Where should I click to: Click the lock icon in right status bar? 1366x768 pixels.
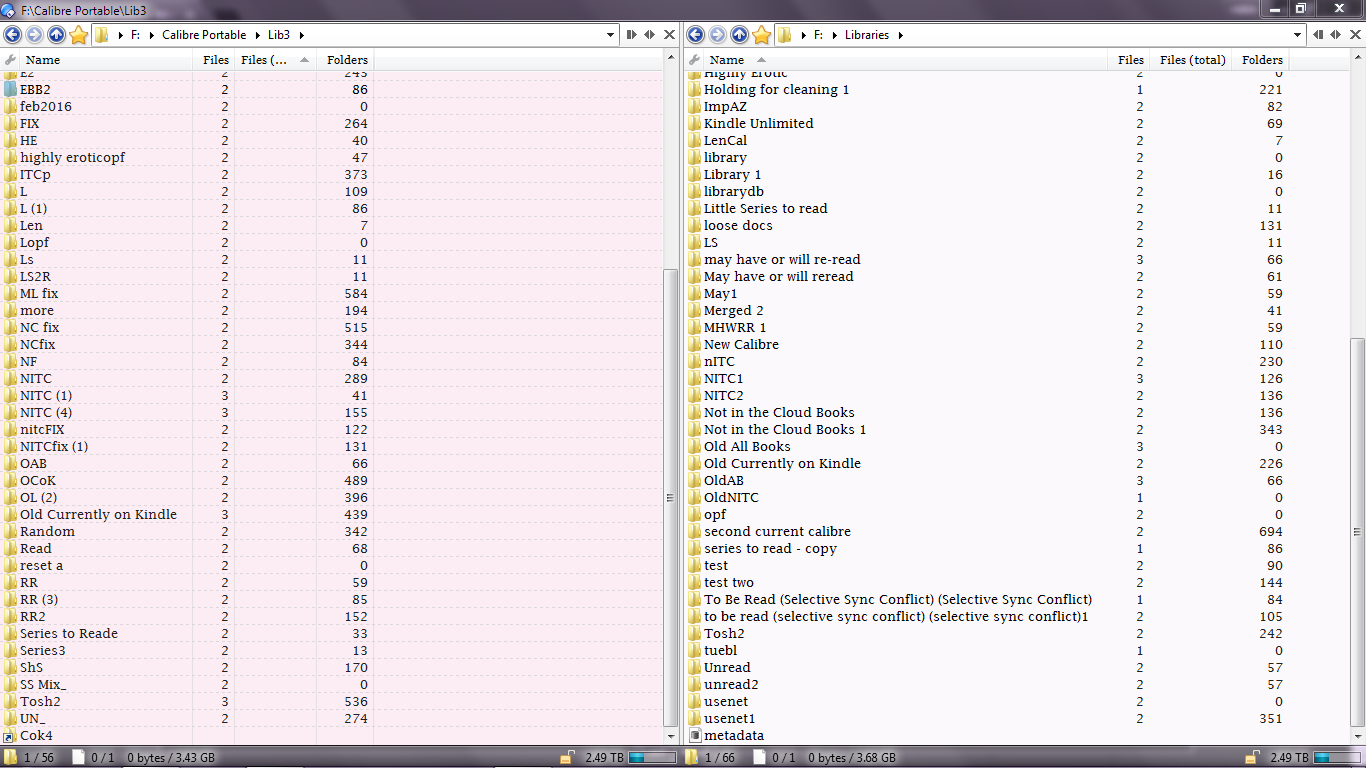click(x=1250, y=758)
